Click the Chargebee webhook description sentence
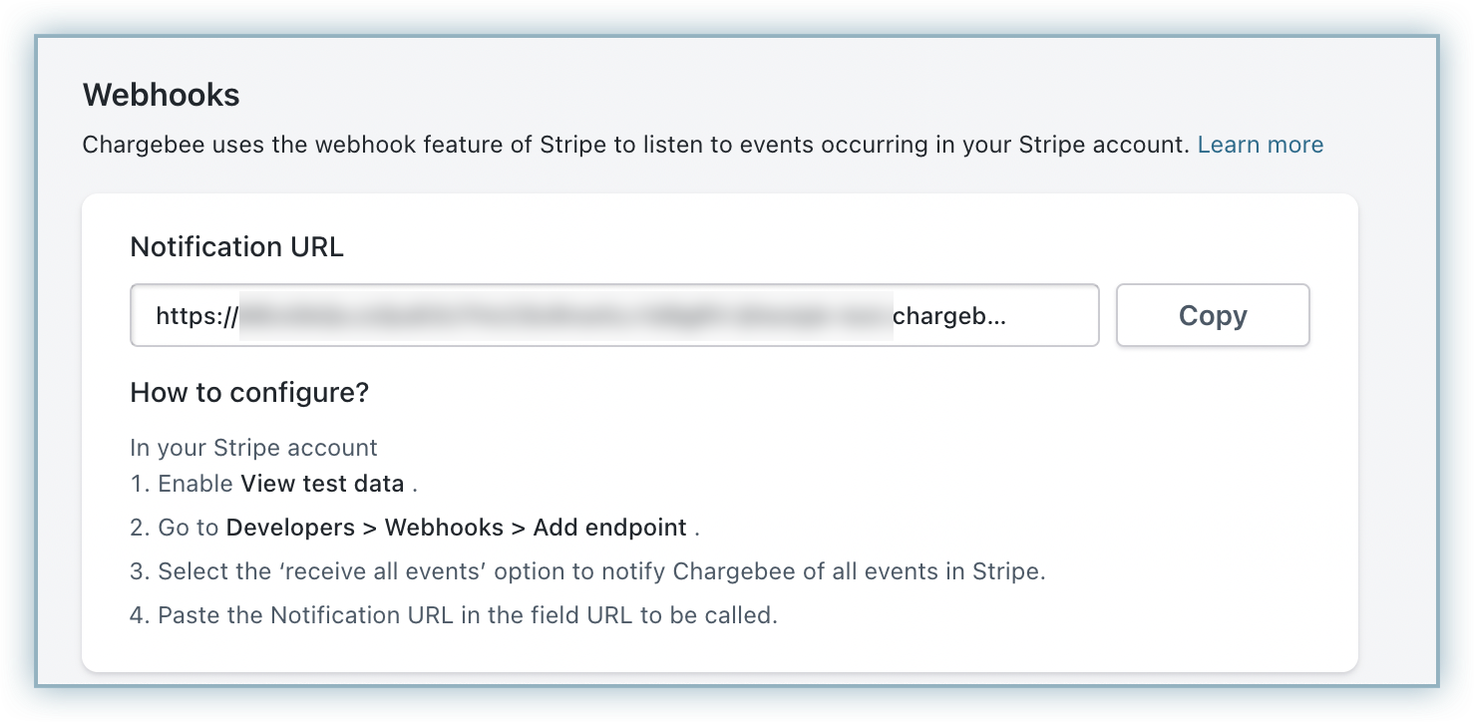Viewport: 1474px width, 722px height. 635,145
